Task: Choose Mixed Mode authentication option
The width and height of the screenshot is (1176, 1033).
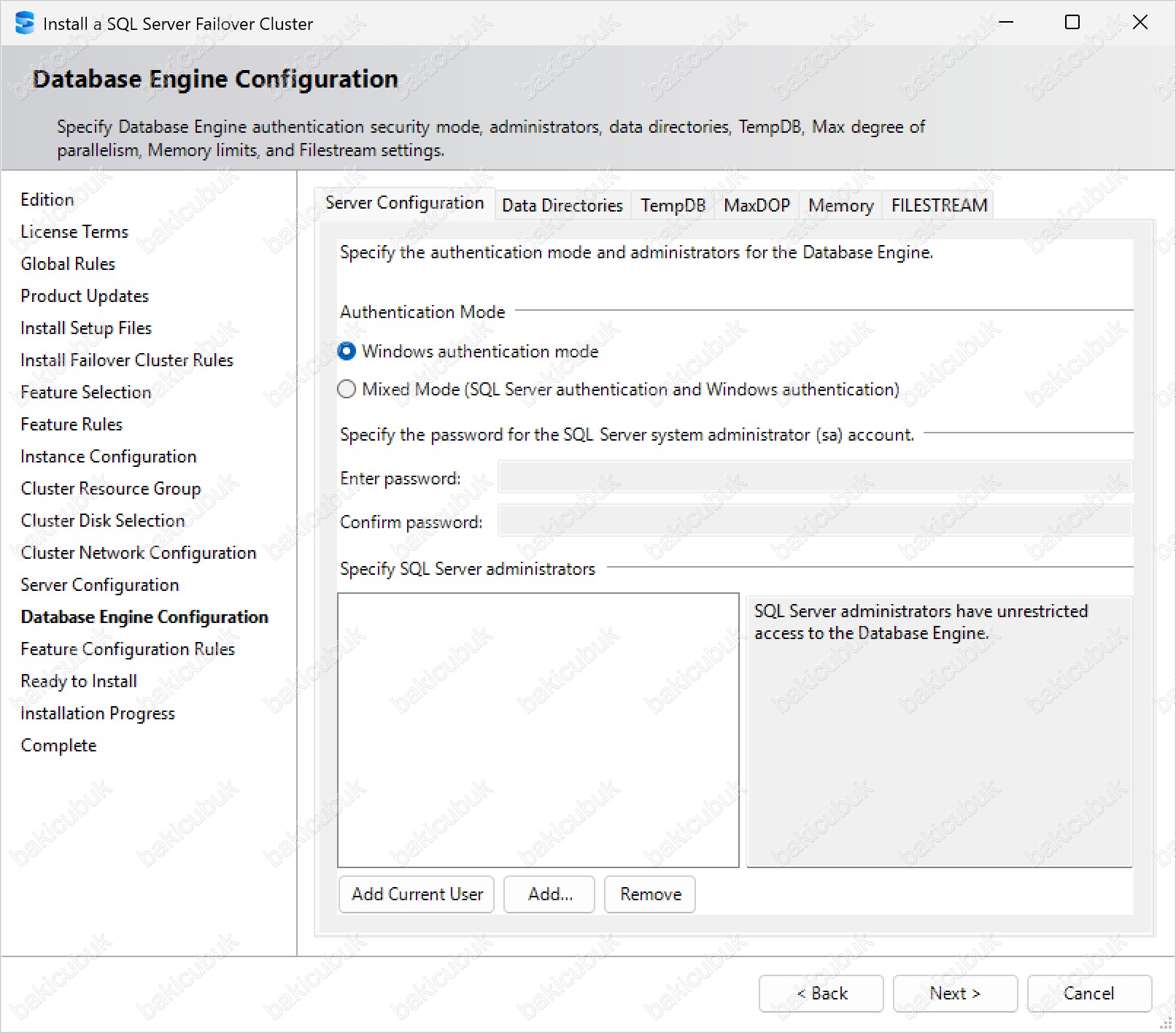Action: tap(347, 390)
